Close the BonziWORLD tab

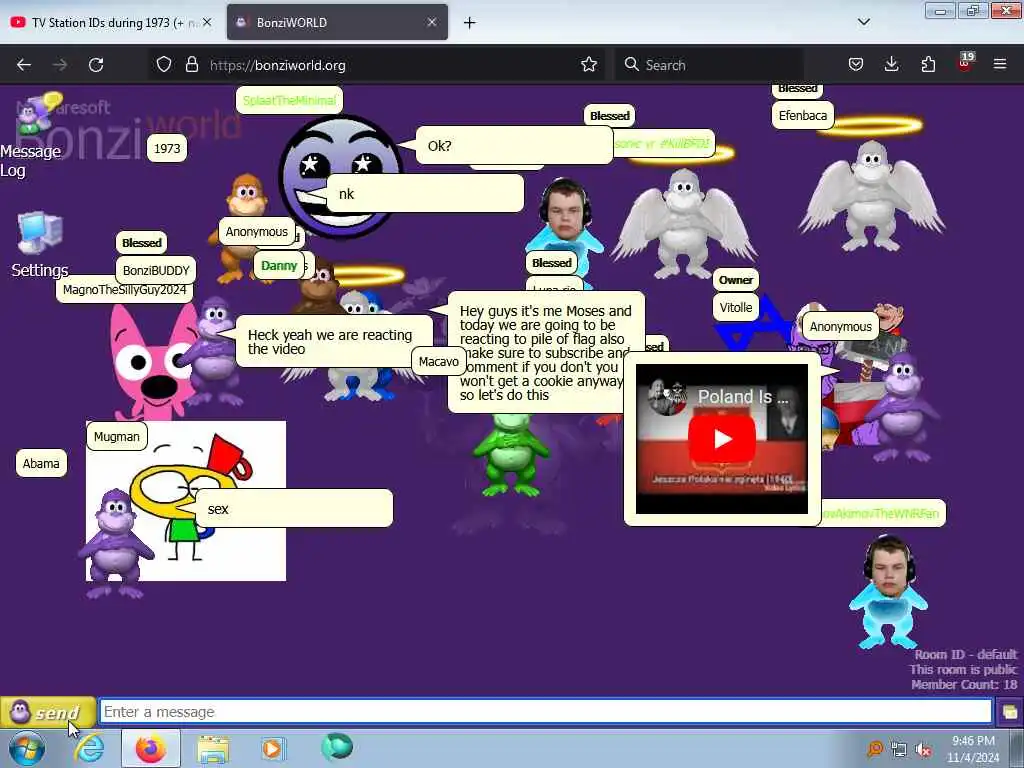coord(432,22)
